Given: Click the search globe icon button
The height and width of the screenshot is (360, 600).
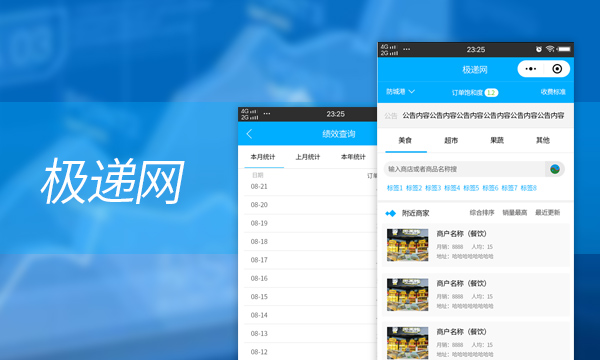Looking at the screenshot, I should 555,169.
